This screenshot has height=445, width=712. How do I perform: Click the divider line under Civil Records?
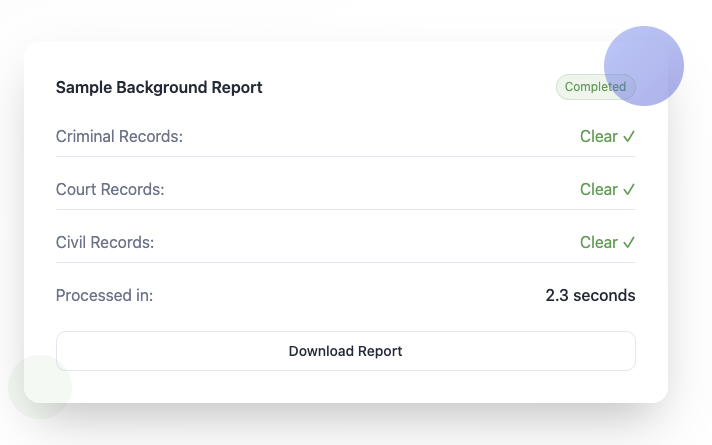pyautogui.click(x=345, y=263)
